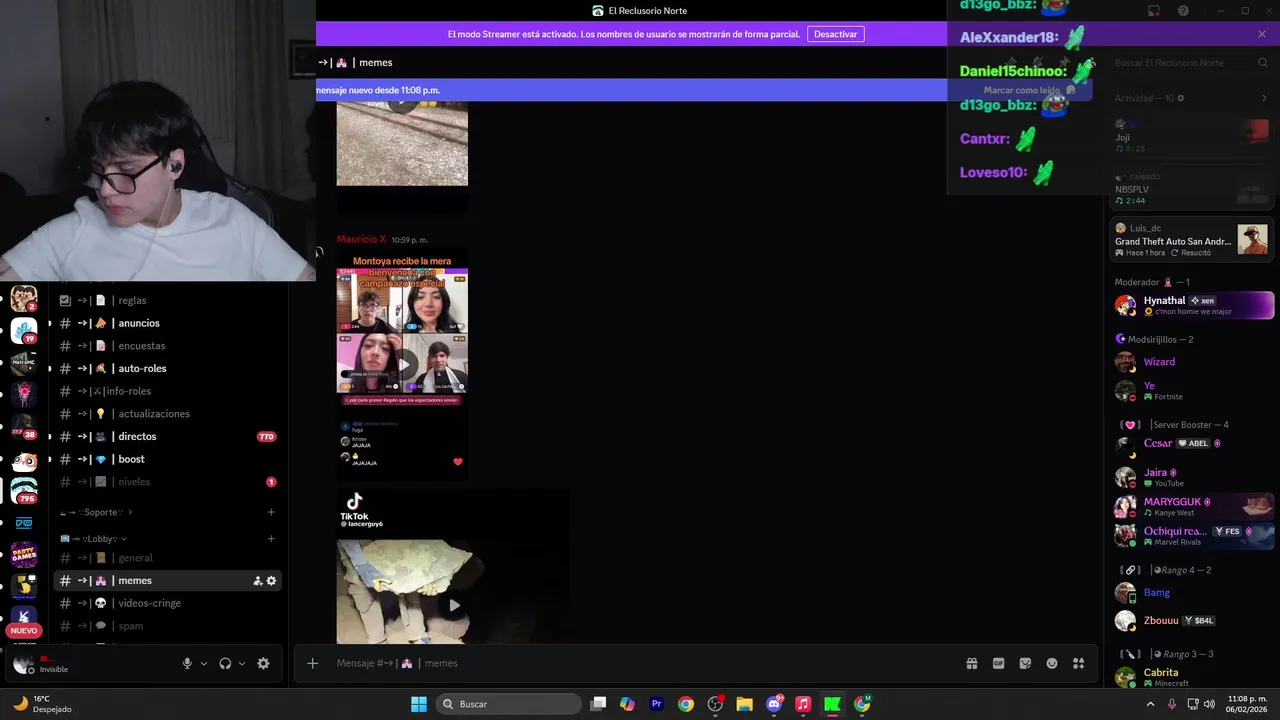This screenshot has height=720, width=1280.
Task: Open the weather widget showing 16°C
Action: pos(42,704)
